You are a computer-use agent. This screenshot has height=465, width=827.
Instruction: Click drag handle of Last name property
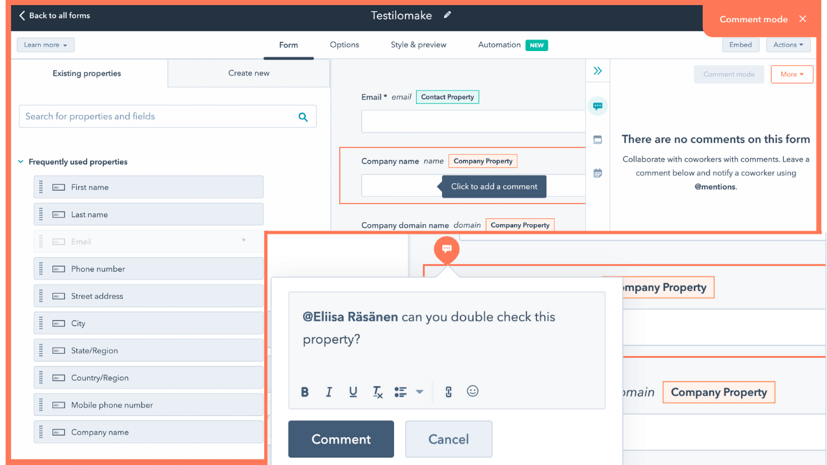click(x=41, y=215)
